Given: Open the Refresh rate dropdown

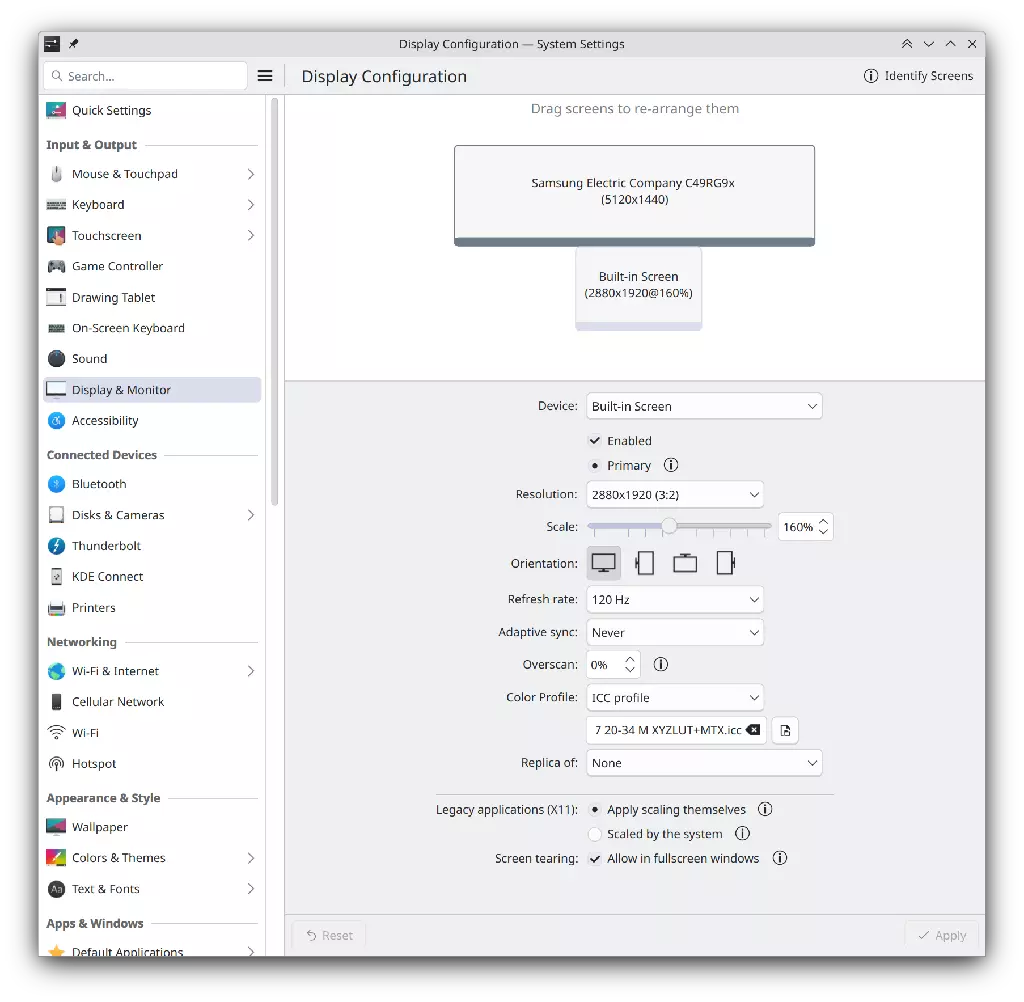Looking at the screenshot, I should coord(675,600).
